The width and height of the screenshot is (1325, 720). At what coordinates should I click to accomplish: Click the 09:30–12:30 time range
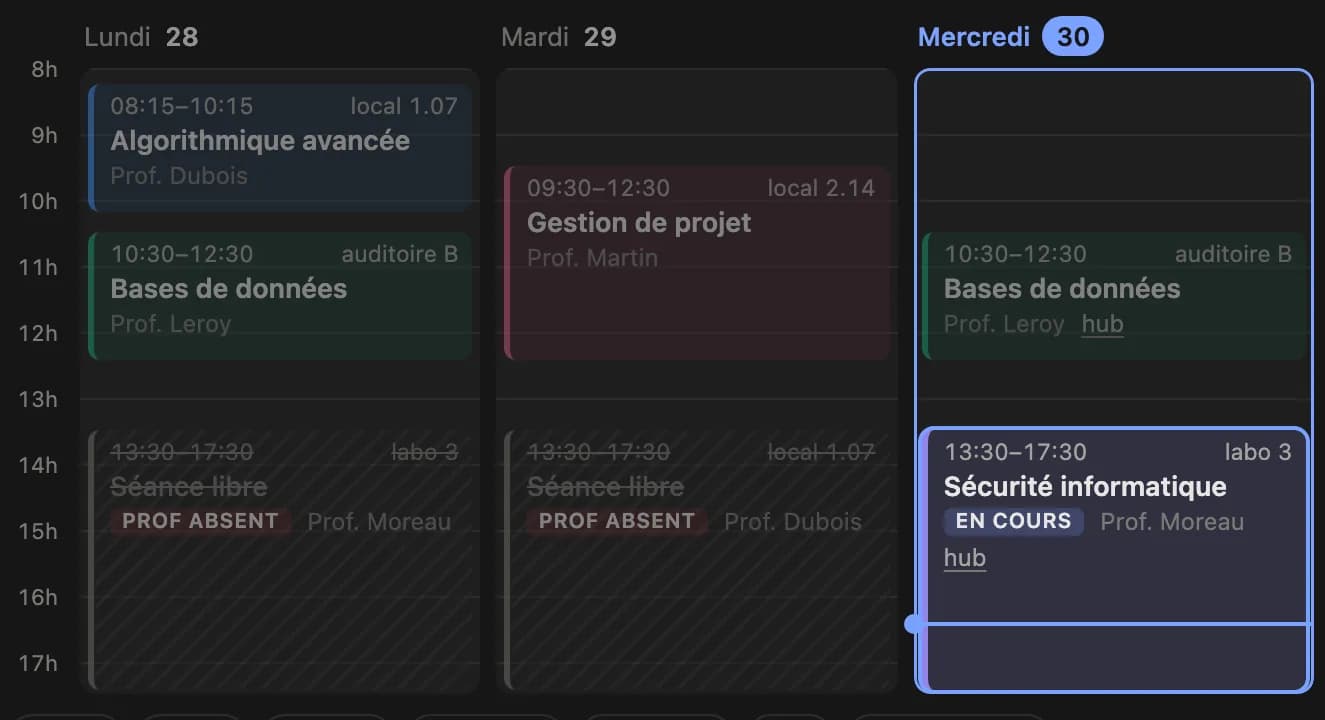pos(599,188)
